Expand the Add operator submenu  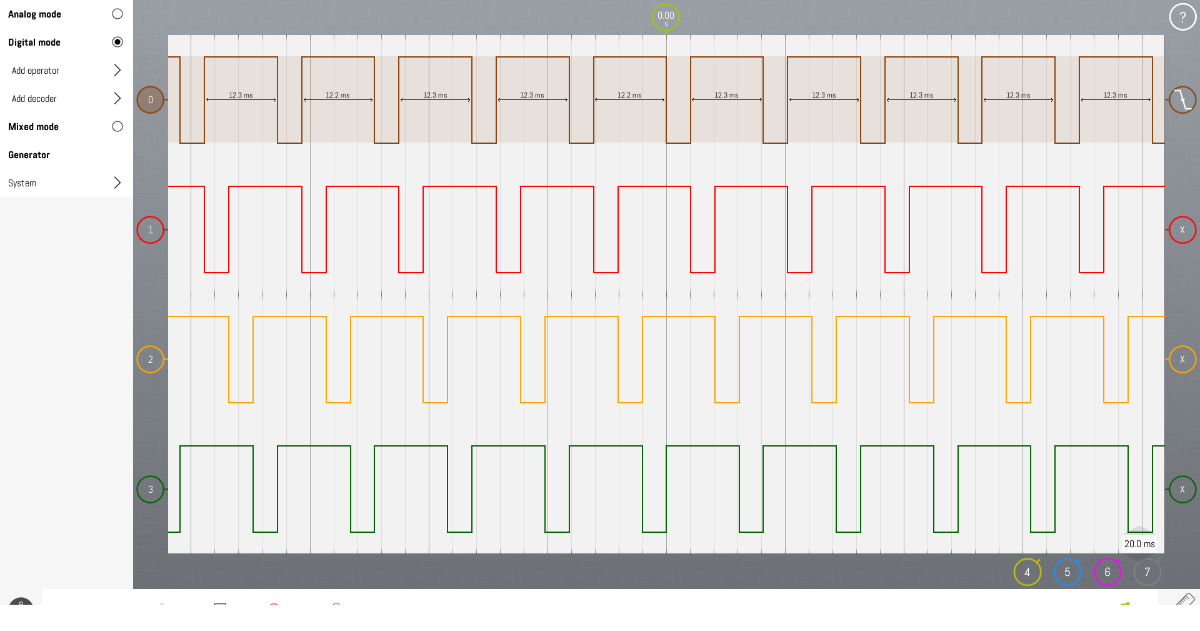click(117, 71)
